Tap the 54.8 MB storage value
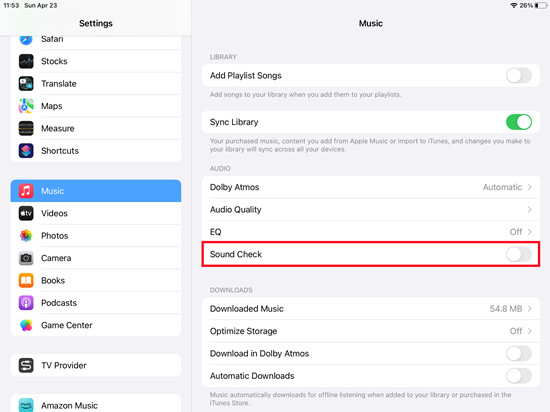This screenshot has width=550, height=412. pos(506,309)
